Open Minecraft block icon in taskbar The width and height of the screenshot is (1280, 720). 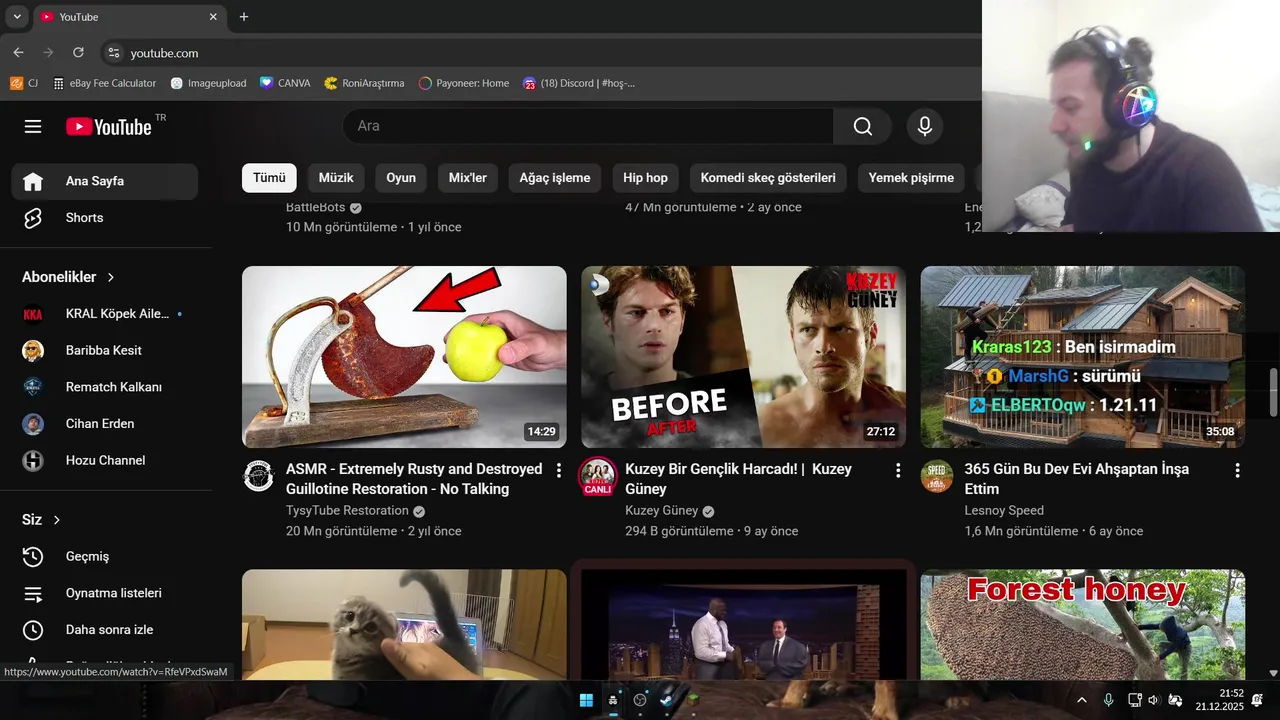[693, 700]
